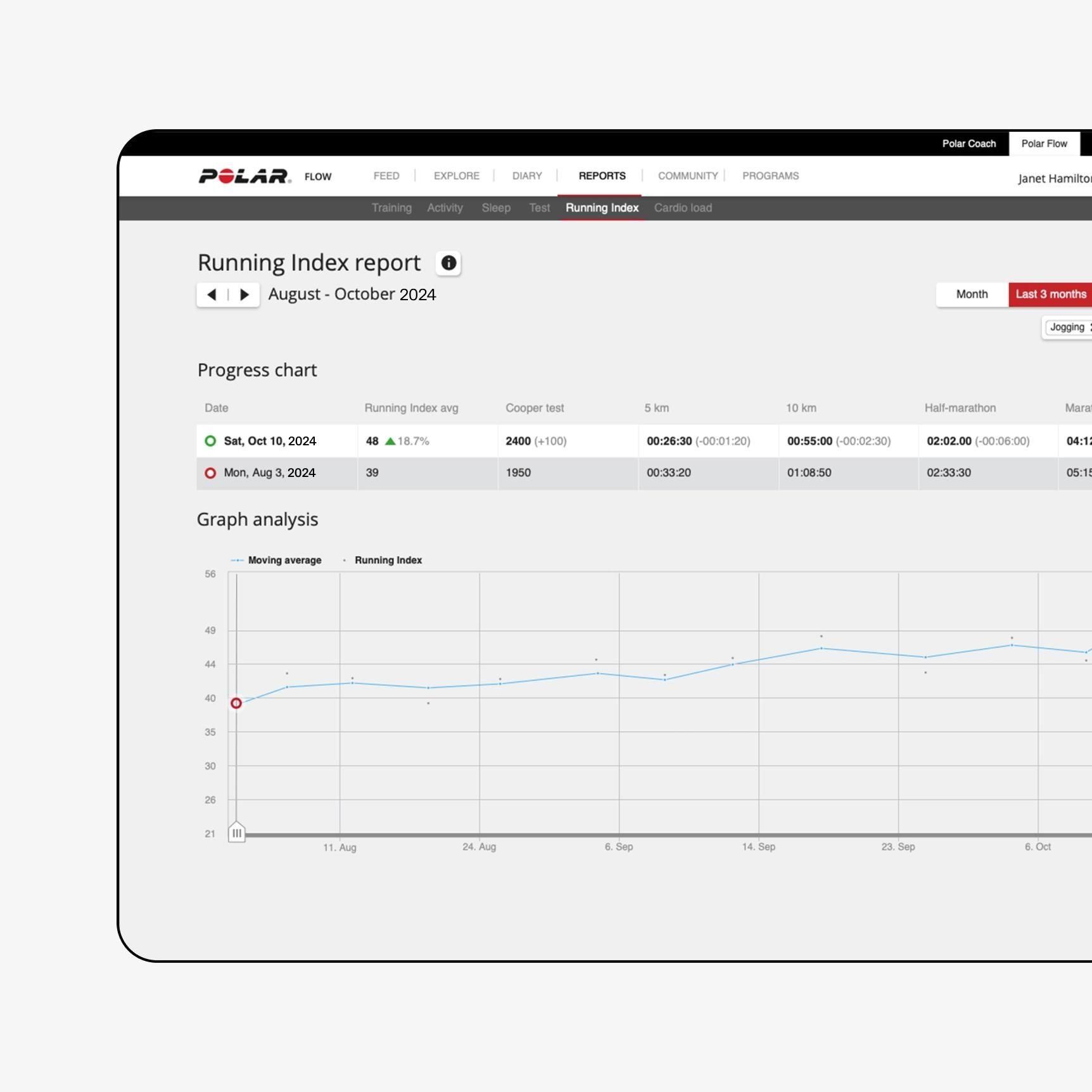Screen dimensions: 1092x1092
Task: Select the Last 3 months range
Action: (x=1050, y=295)
